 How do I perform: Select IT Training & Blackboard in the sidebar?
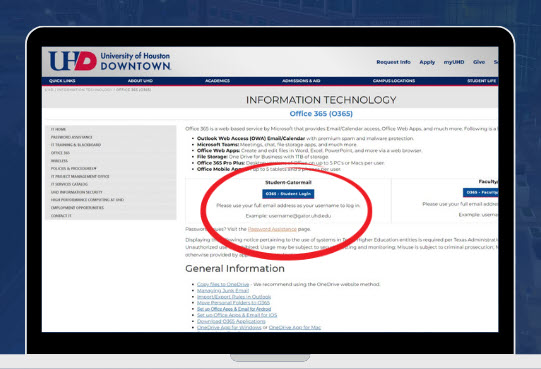point(76,145)
